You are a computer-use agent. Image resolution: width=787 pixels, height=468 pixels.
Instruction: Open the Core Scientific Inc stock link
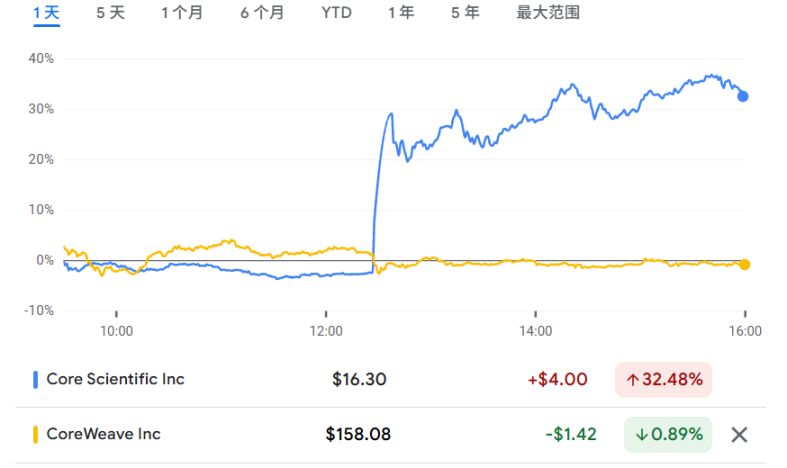(x=117, y=379)
